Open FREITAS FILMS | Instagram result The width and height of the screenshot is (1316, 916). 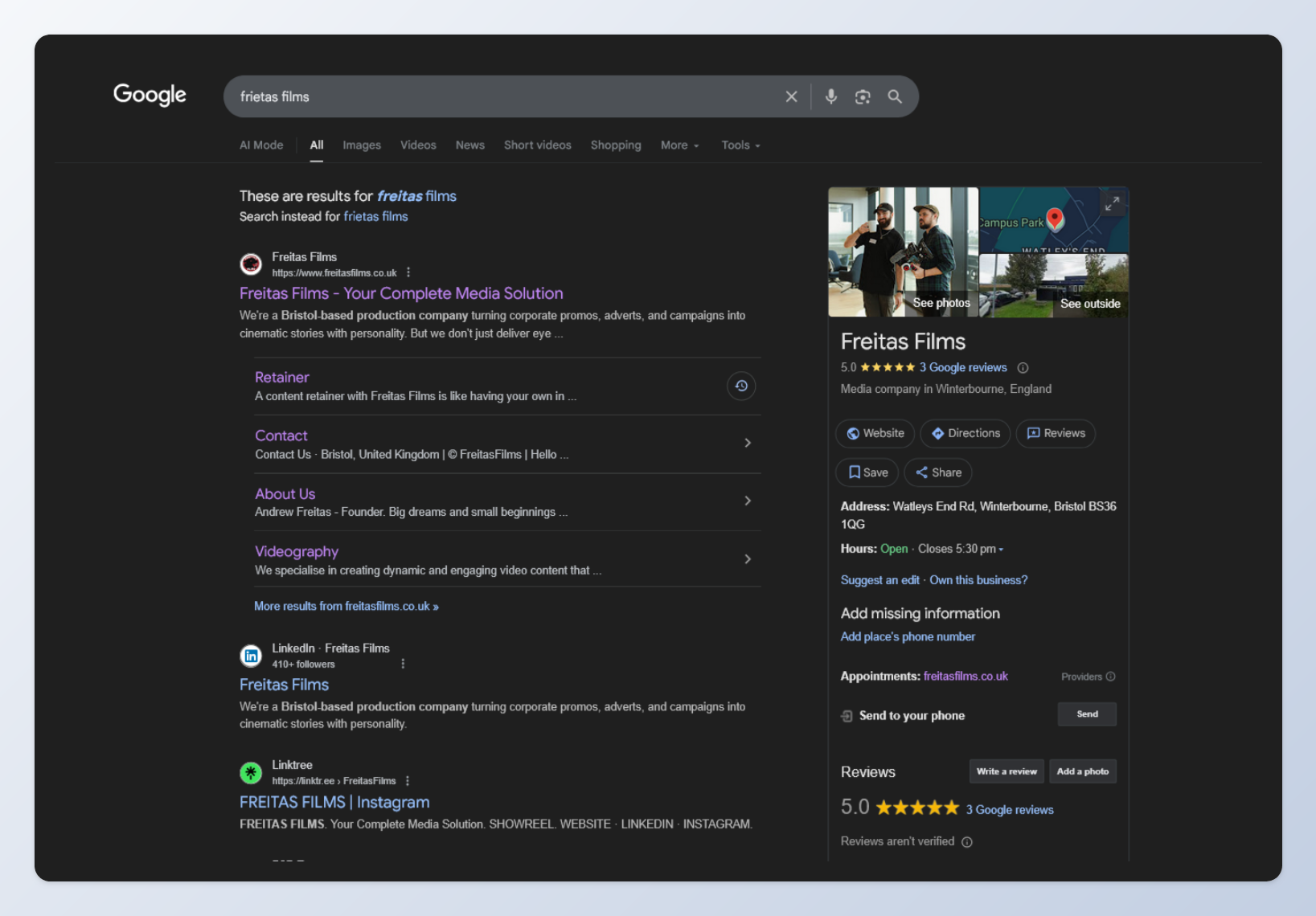click(334, 802)
